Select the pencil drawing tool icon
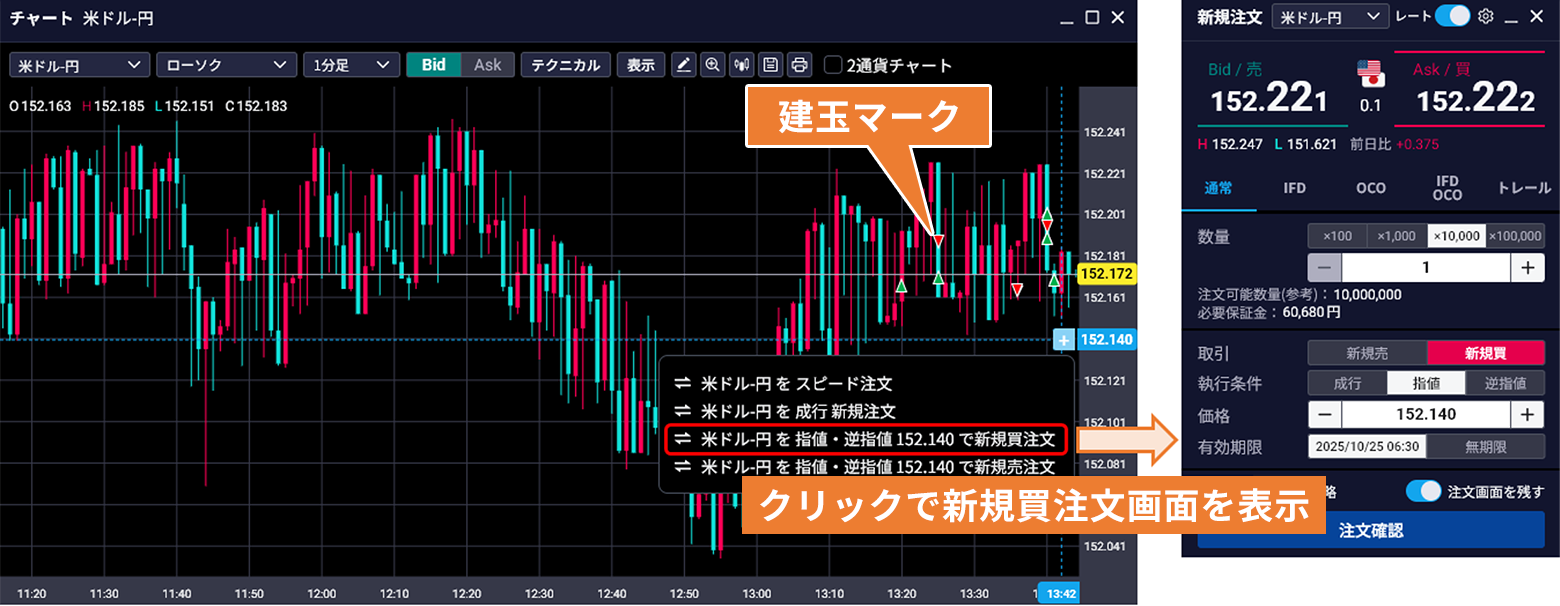1560x606 pixels. point(684,65)
